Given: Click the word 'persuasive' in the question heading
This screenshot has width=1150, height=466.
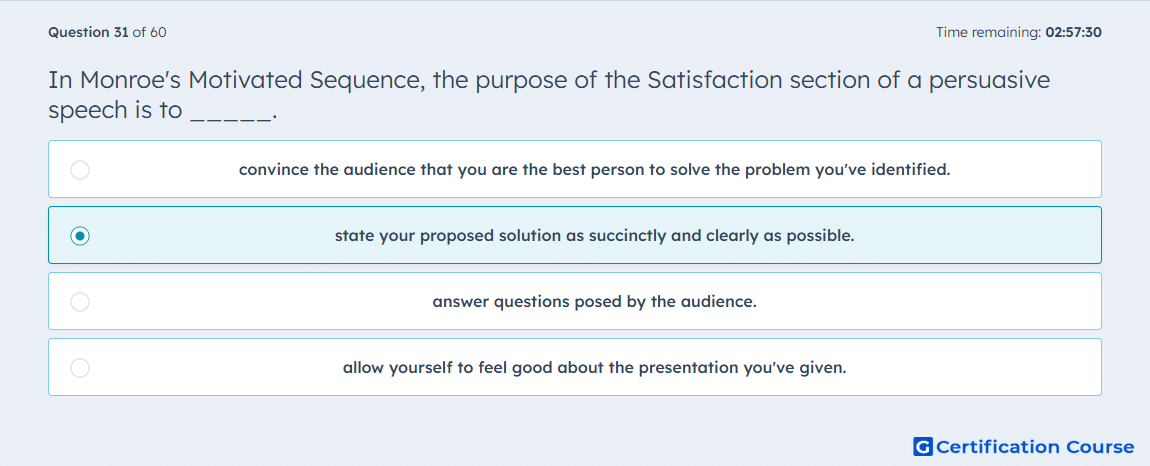Looking at the screenshot, I should pos(989,81).
